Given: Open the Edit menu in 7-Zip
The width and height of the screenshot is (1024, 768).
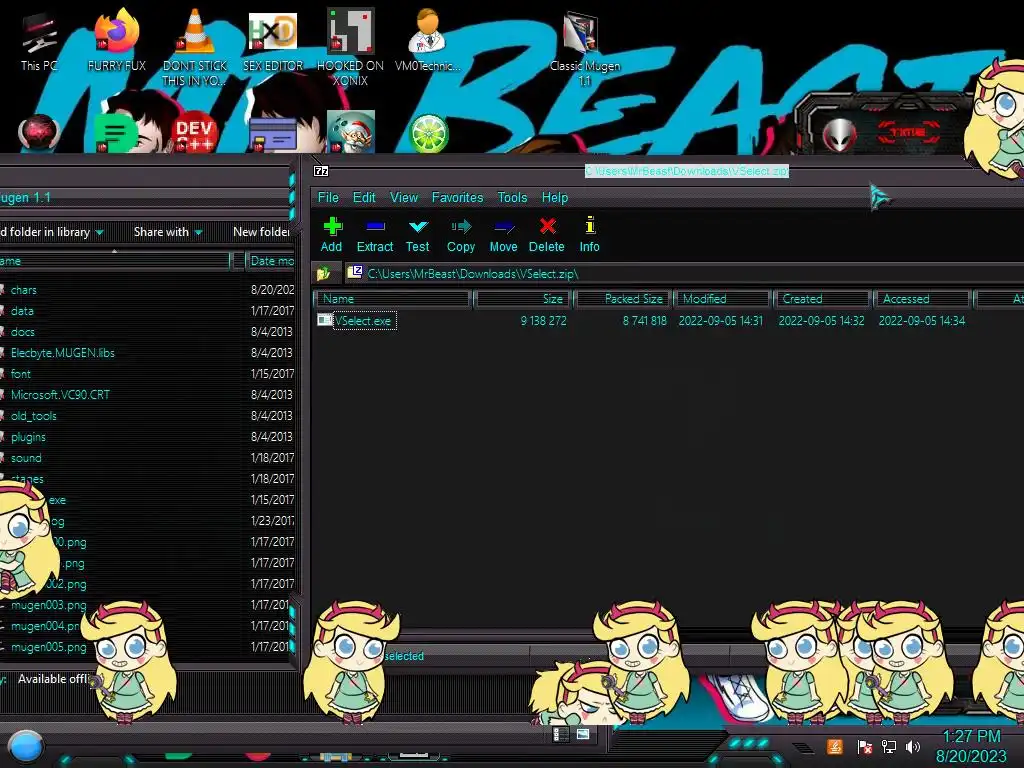Looking at the screenshot, I should coord(364,197).
